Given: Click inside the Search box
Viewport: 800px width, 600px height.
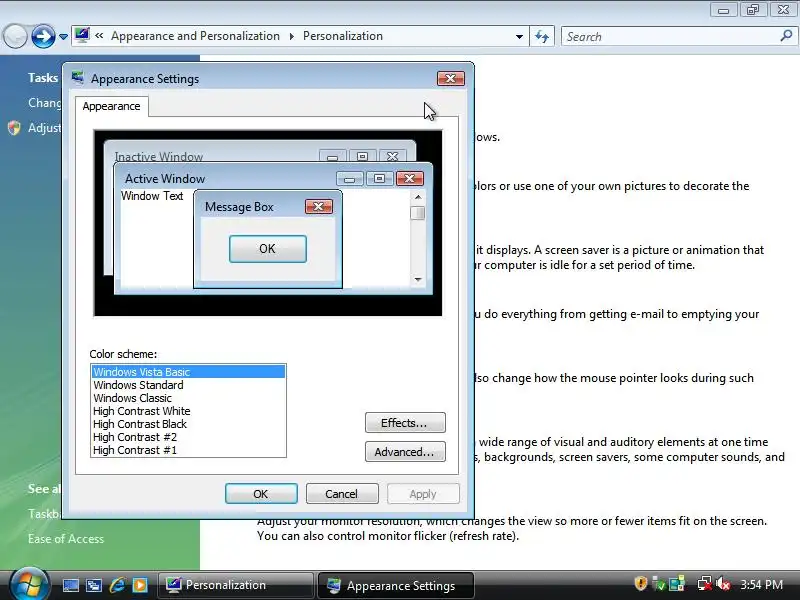Looking at the screenshot, I should [x=670, y=37].
